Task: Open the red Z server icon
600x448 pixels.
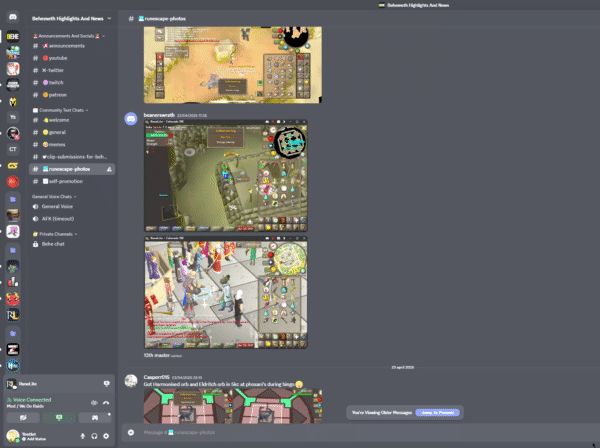Action: point(13,349)
